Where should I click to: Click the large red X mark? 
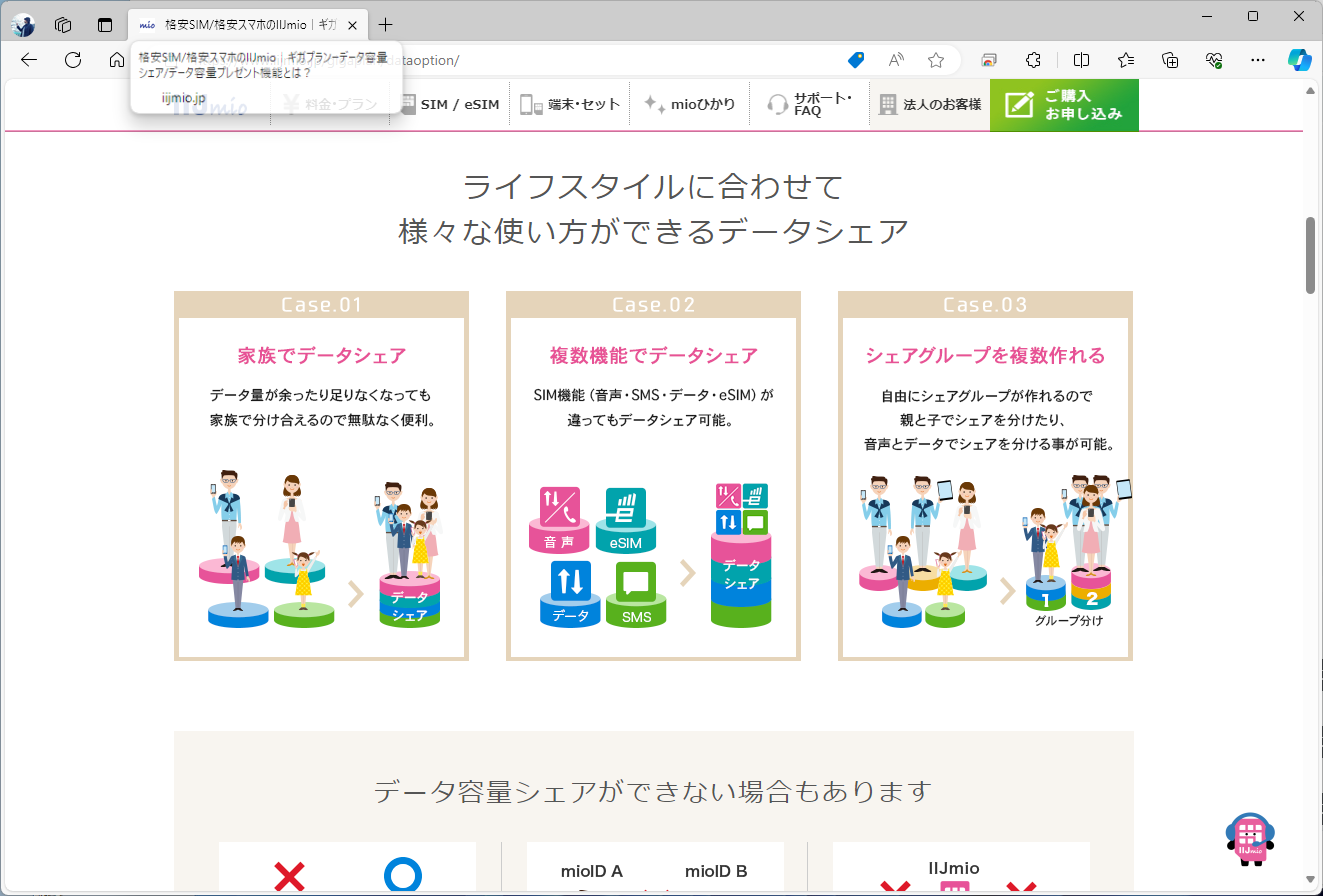pyautogui.click(x=289, y=877)
